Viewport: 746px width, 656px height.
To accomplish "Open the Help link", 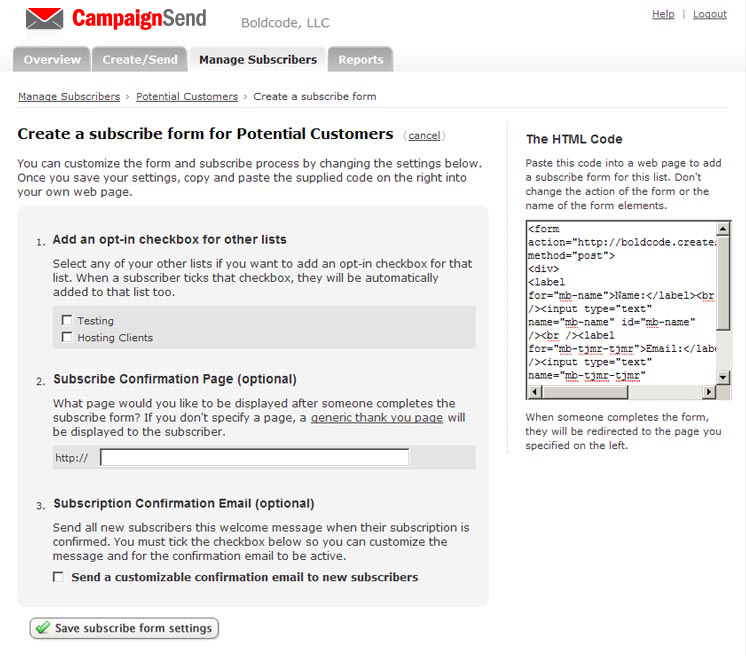I will tap(663, 14).
